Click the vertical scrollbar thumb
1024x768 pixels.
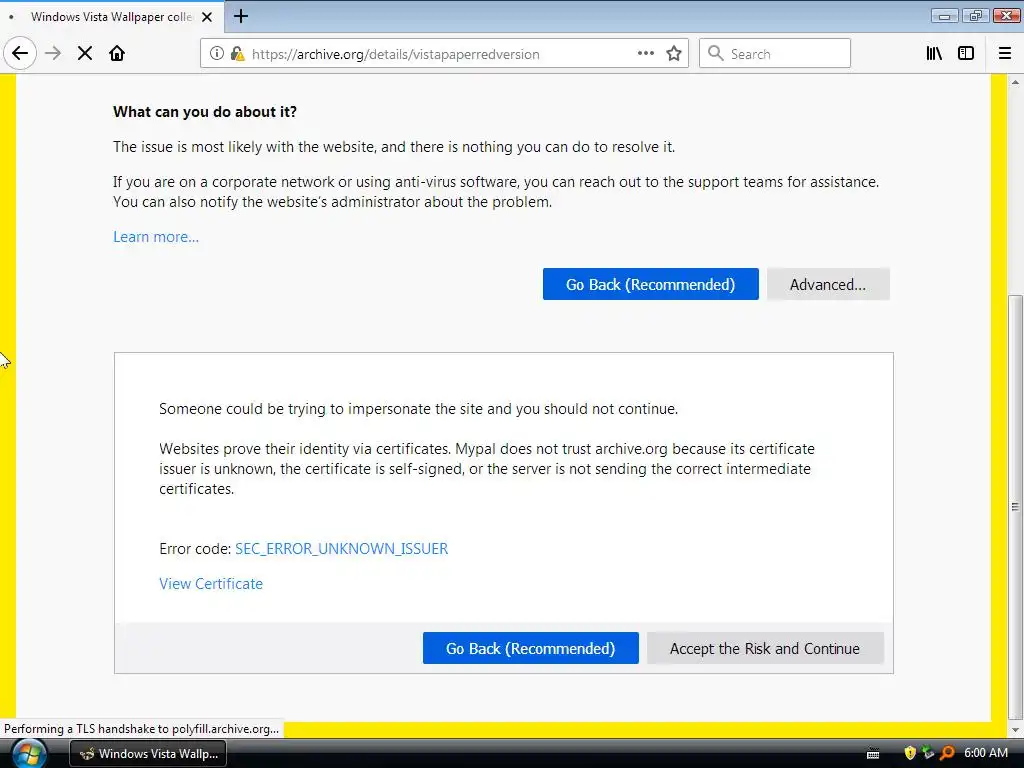point(1015,506)
